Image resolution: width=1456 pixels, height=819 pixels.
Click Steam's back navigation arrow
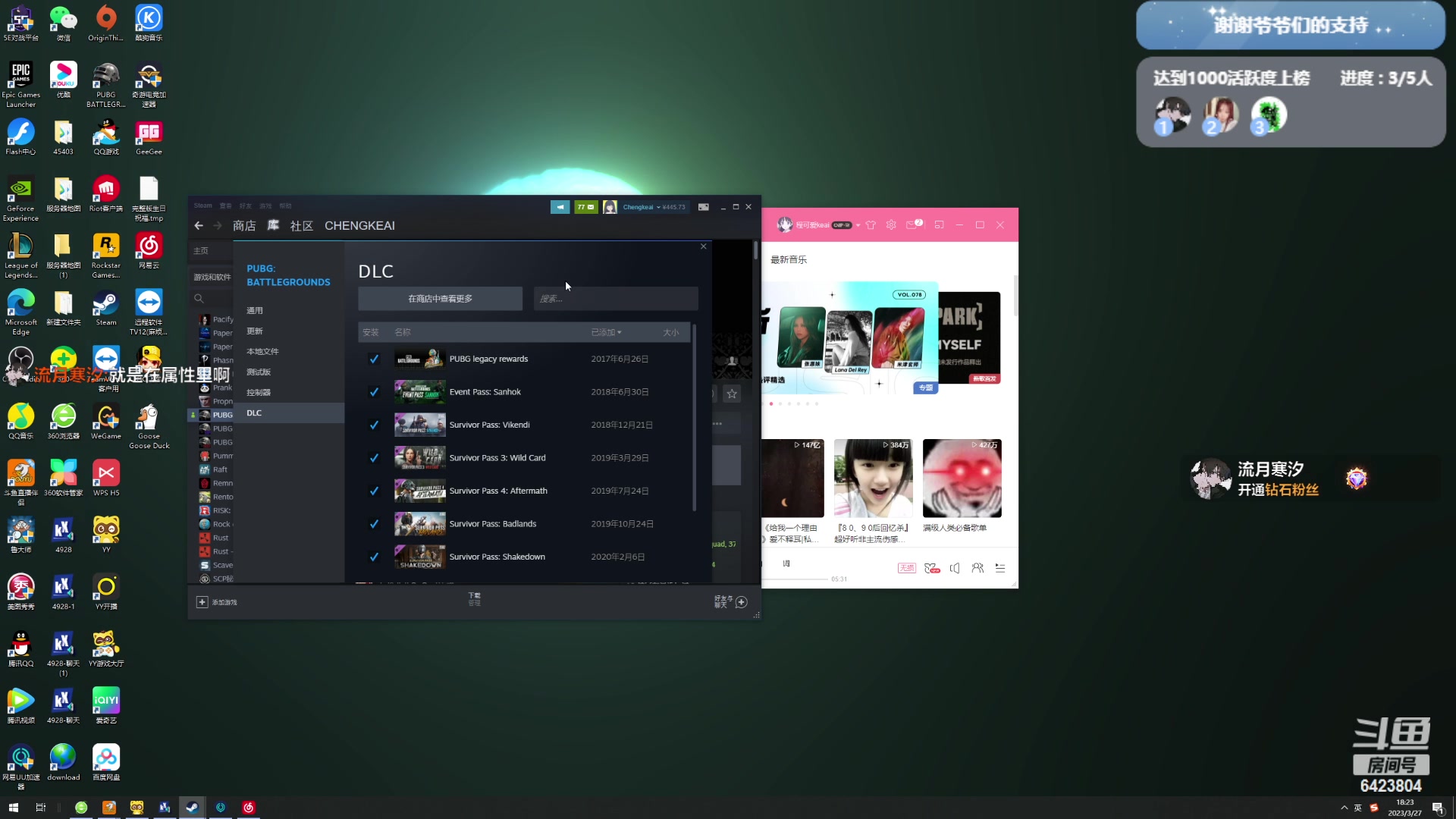(x=199, y=226)
